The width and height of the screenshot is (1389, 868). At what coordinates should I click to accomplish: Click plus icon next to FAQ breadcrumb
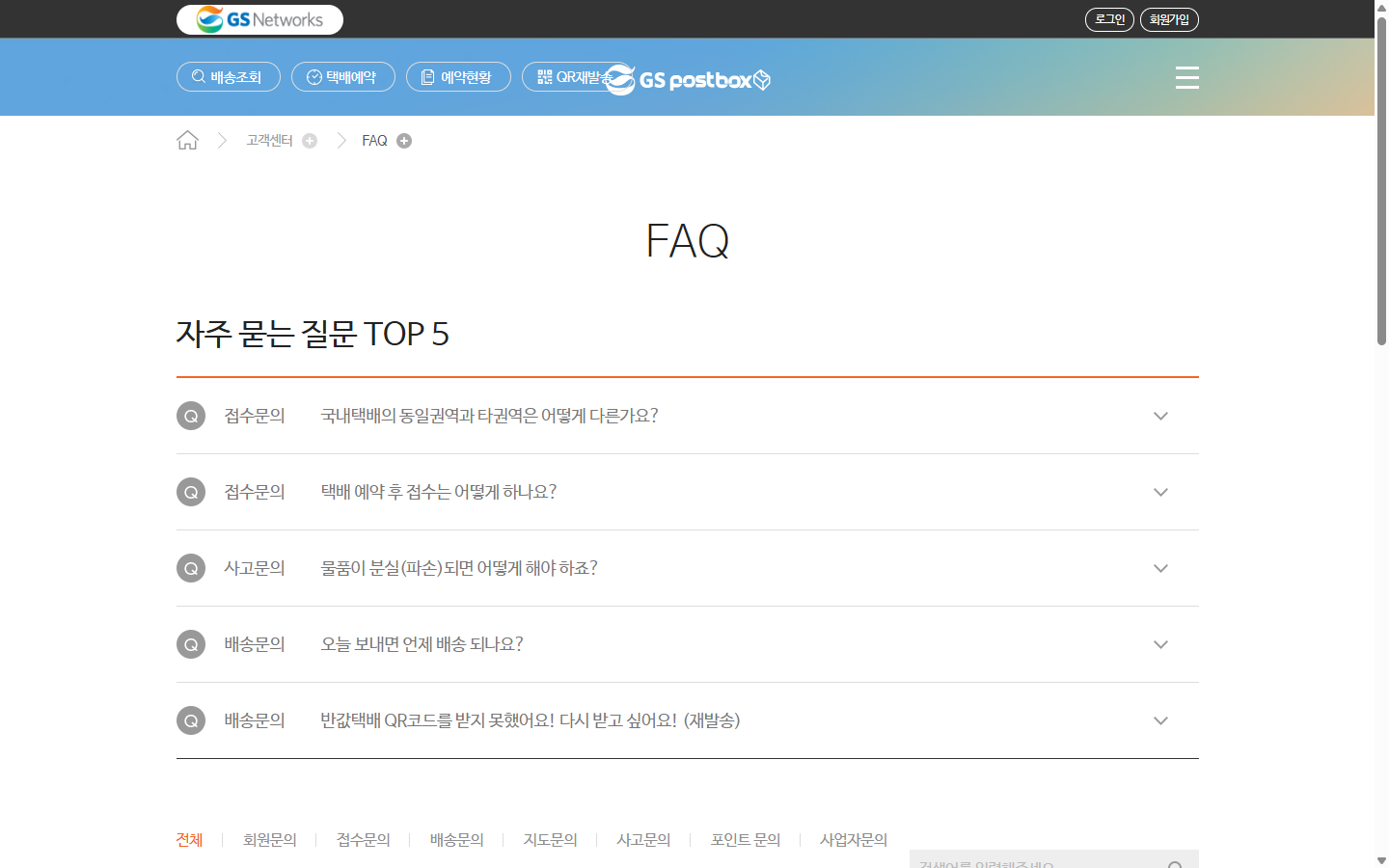404,141
